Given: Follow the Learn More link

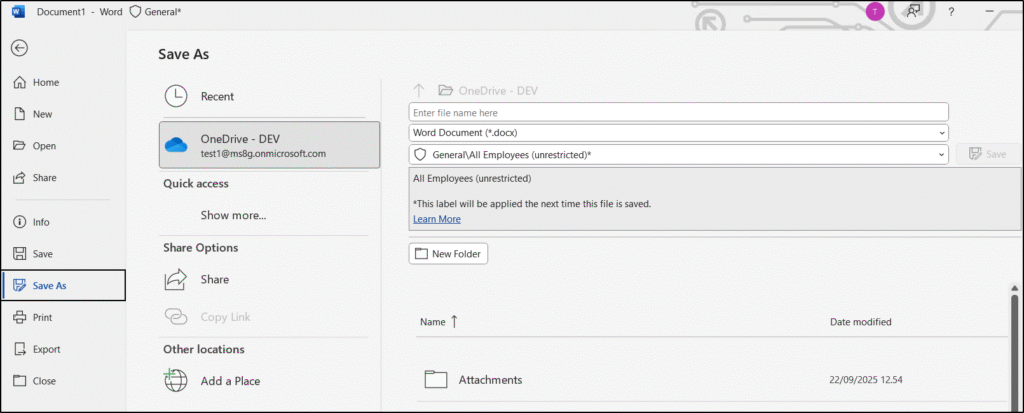Looking at the screenshot, I should 436,219.
